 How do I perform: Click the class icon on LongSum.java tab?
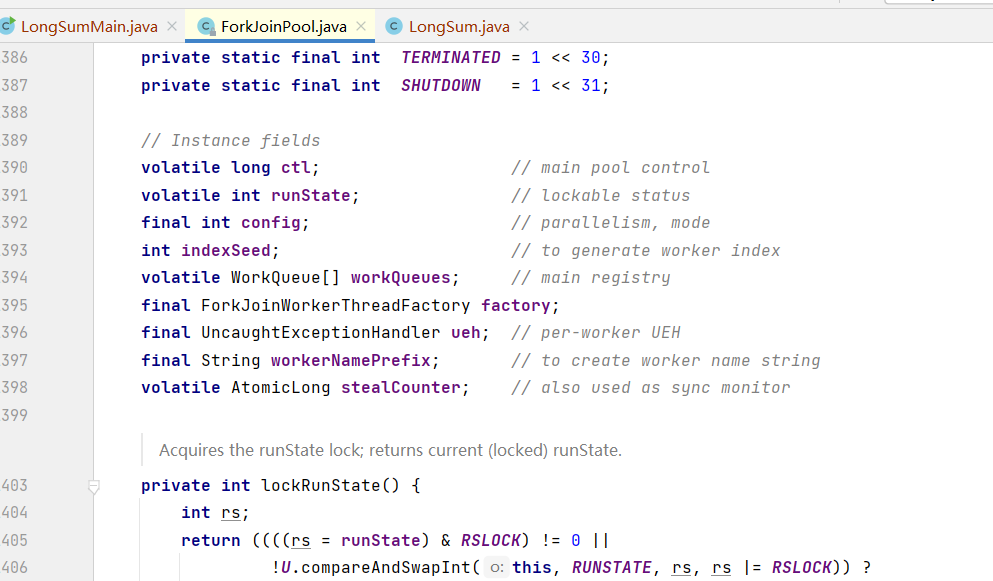click(394, 27)
